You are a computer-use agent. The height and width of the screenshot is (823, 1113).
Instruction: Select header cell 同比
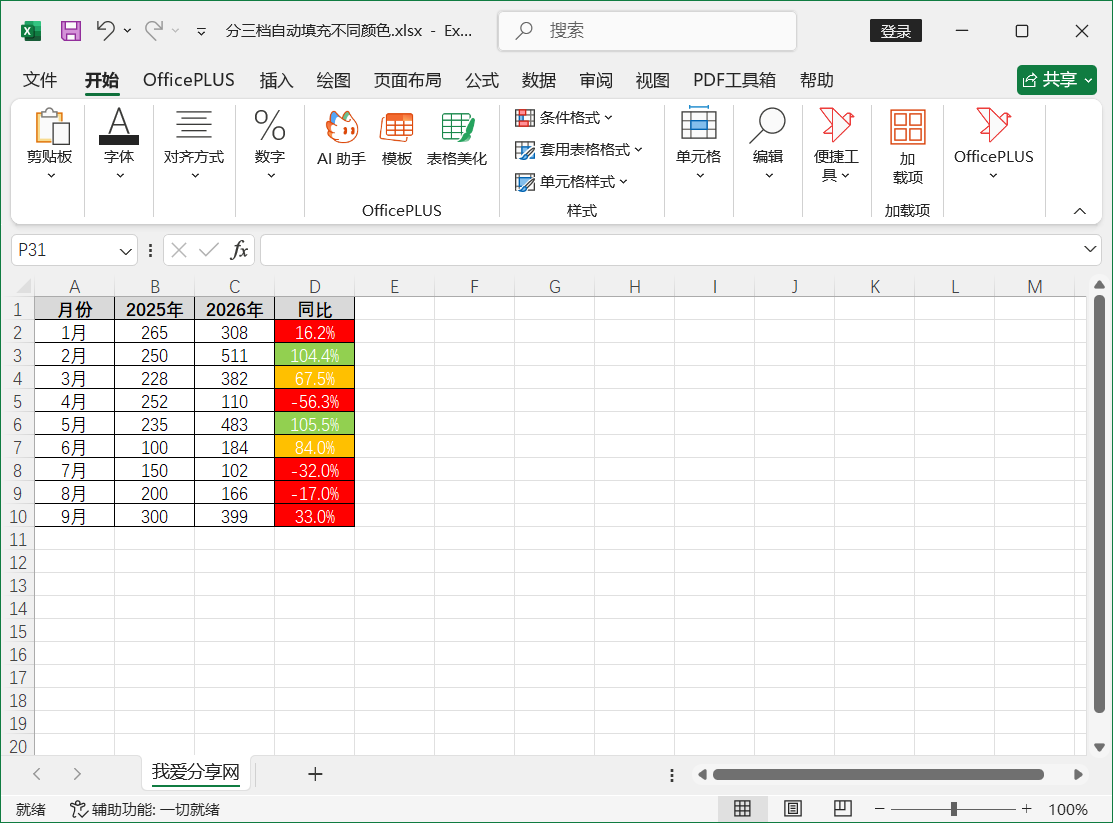tap(314, 310)
